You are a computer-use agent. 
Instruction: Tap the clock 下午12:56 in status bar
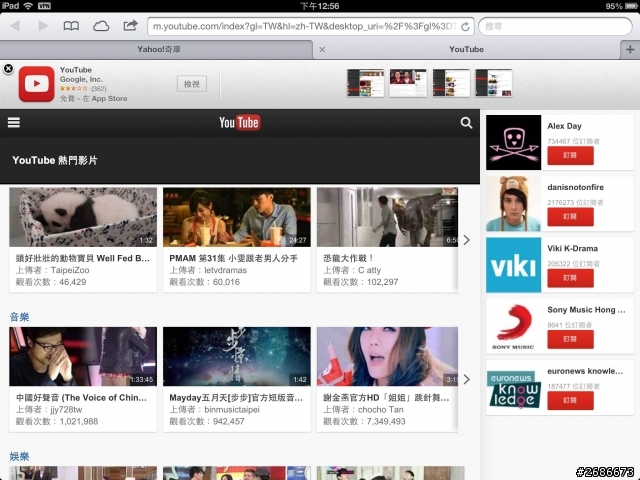tap(320, 6)
